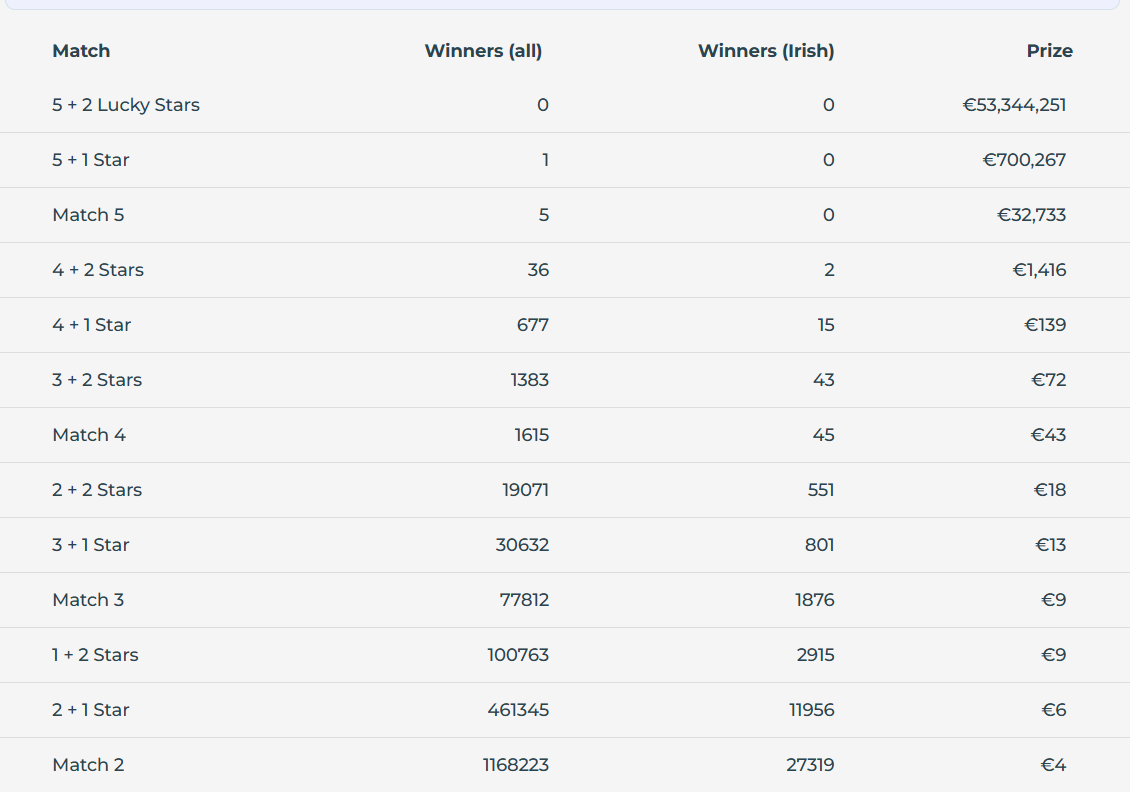
Task: Click the Prize column header
Action: [x=1049, y=51]
